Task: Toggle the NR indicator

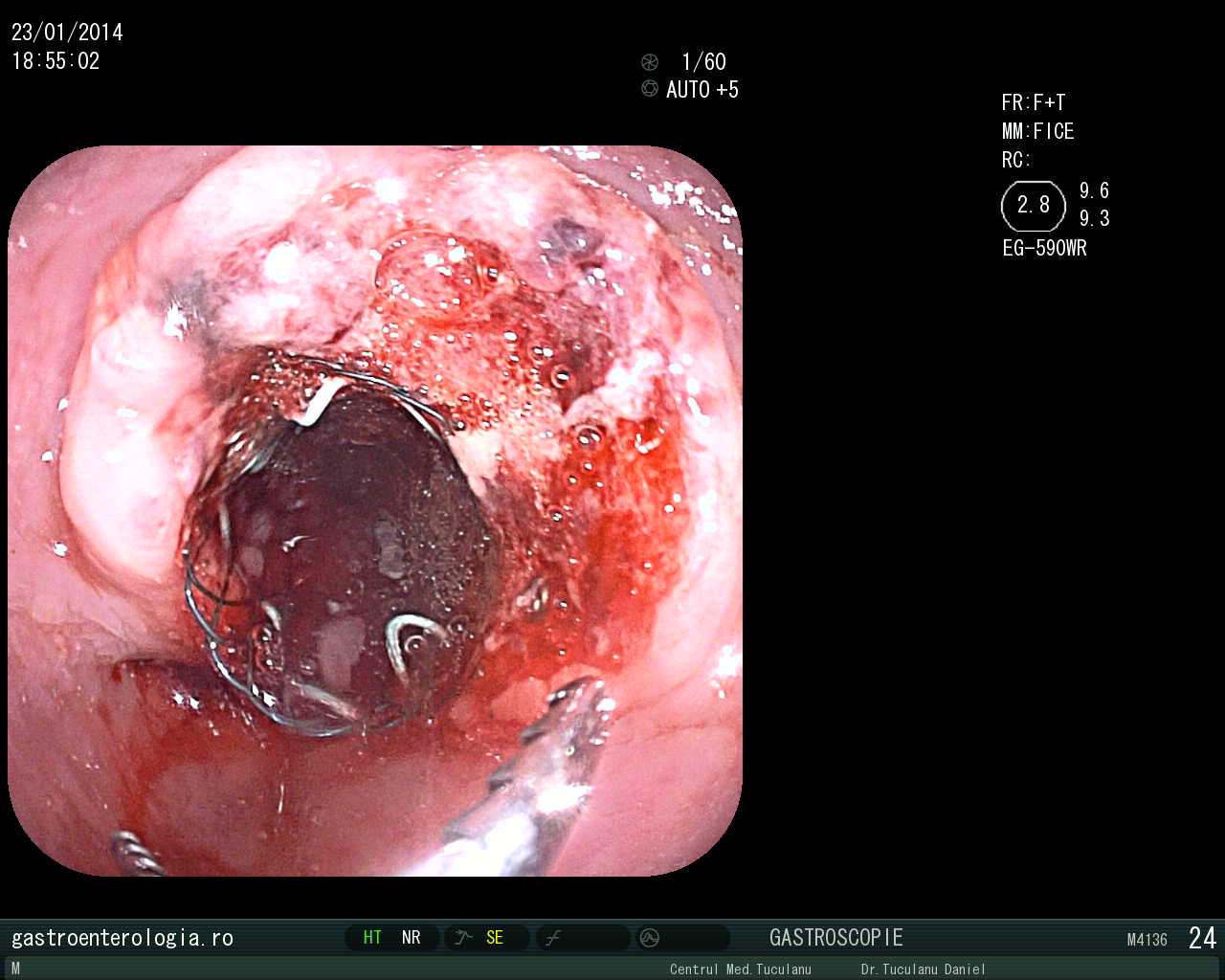Action: [412, 938]
